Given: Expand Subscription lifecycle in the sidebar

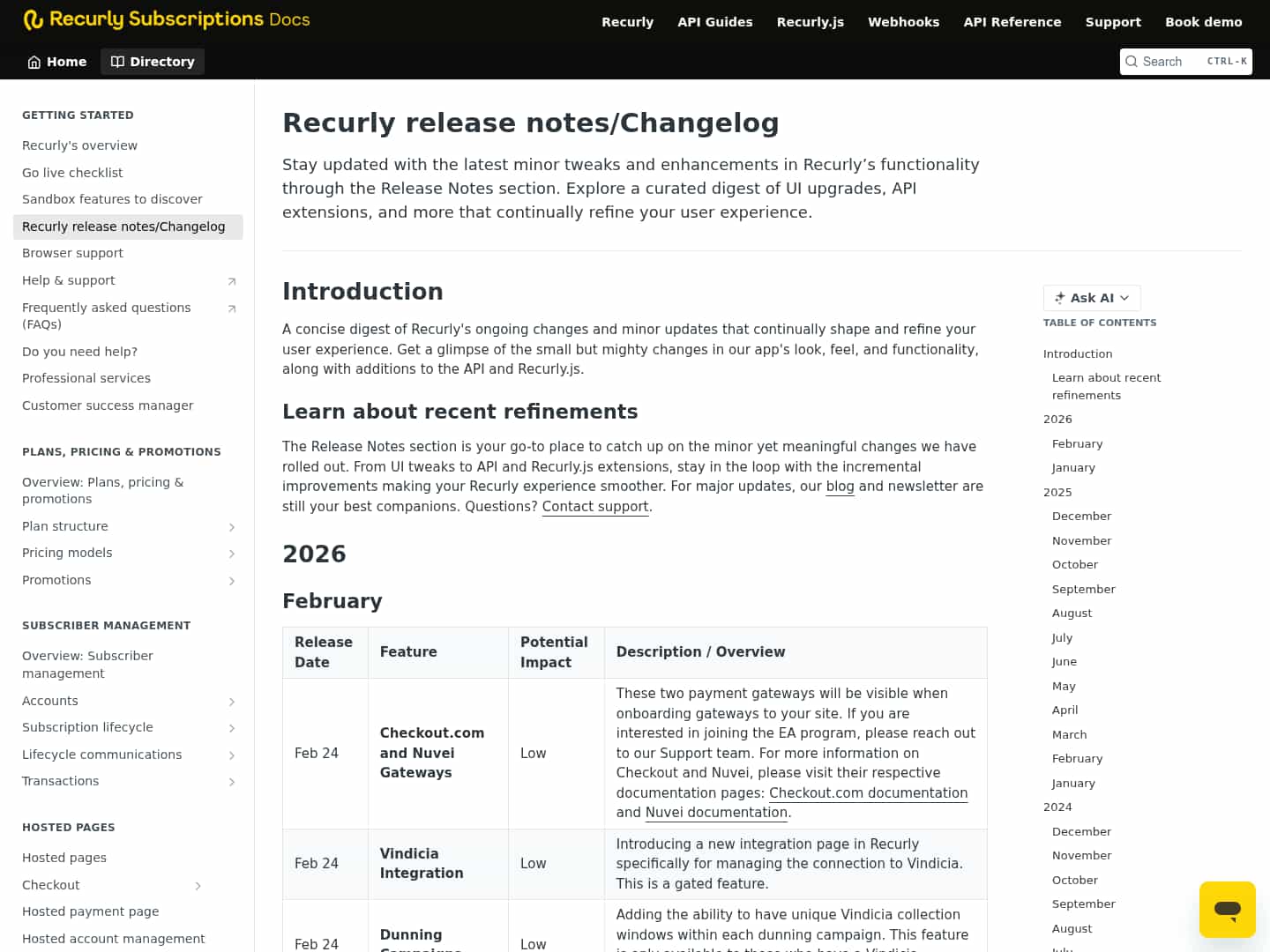Looking at the screenshot, I should coord(232,727).
